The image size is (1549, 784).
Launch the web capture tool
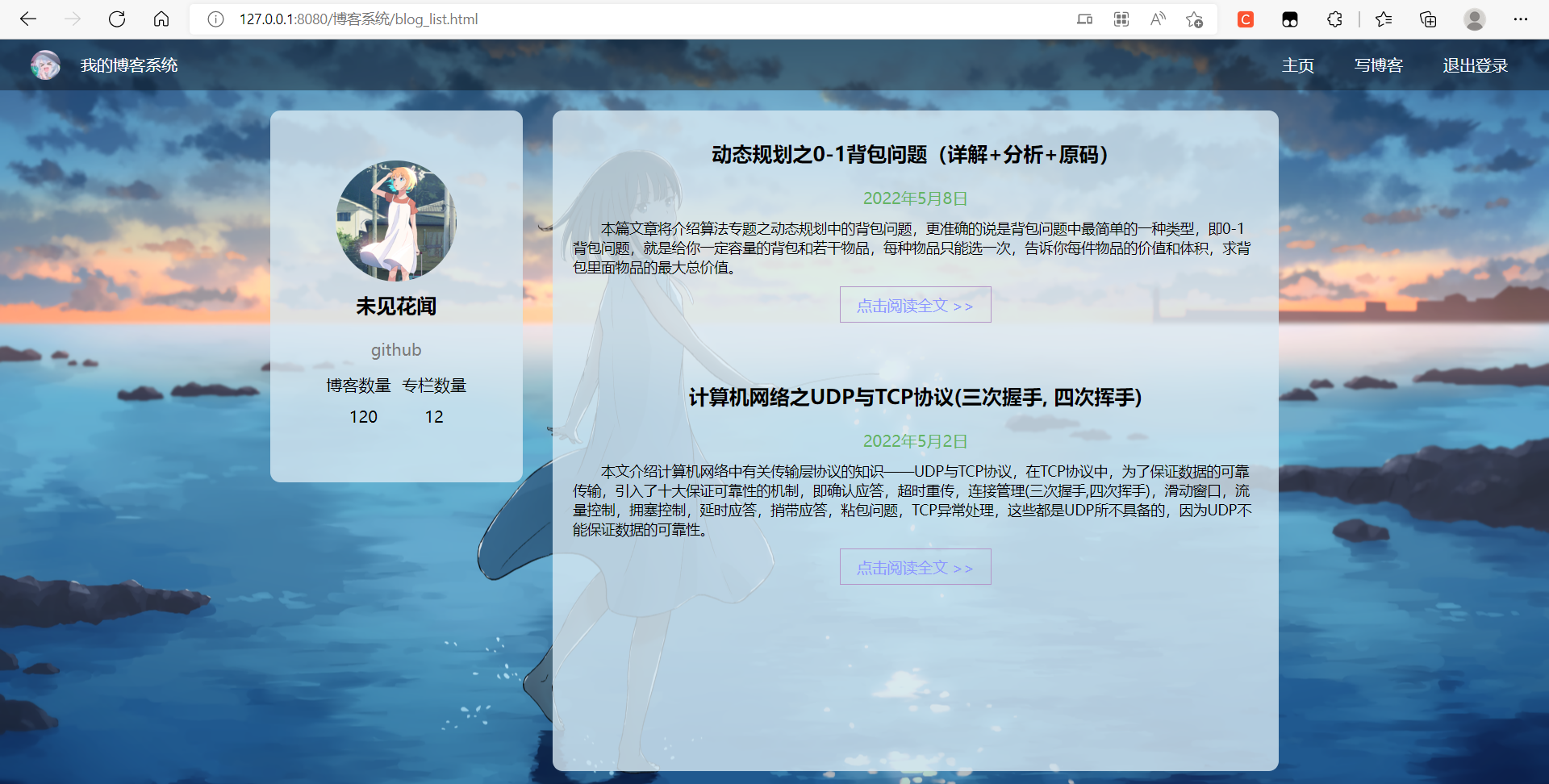pyautogui.click(x=1121, y=19)
